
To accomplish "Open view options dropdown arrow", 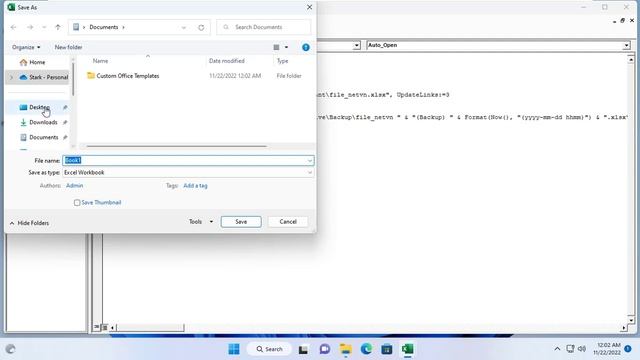I will pos(287,47).
